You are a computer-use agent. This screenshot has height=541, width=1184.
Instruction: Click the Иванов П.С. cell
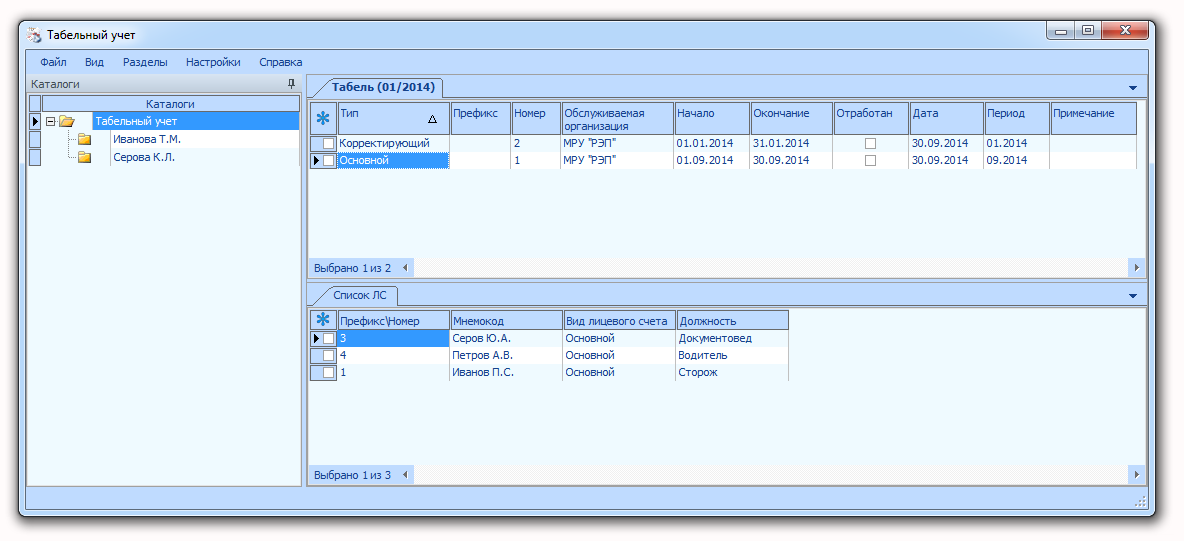tap(506, 373)
